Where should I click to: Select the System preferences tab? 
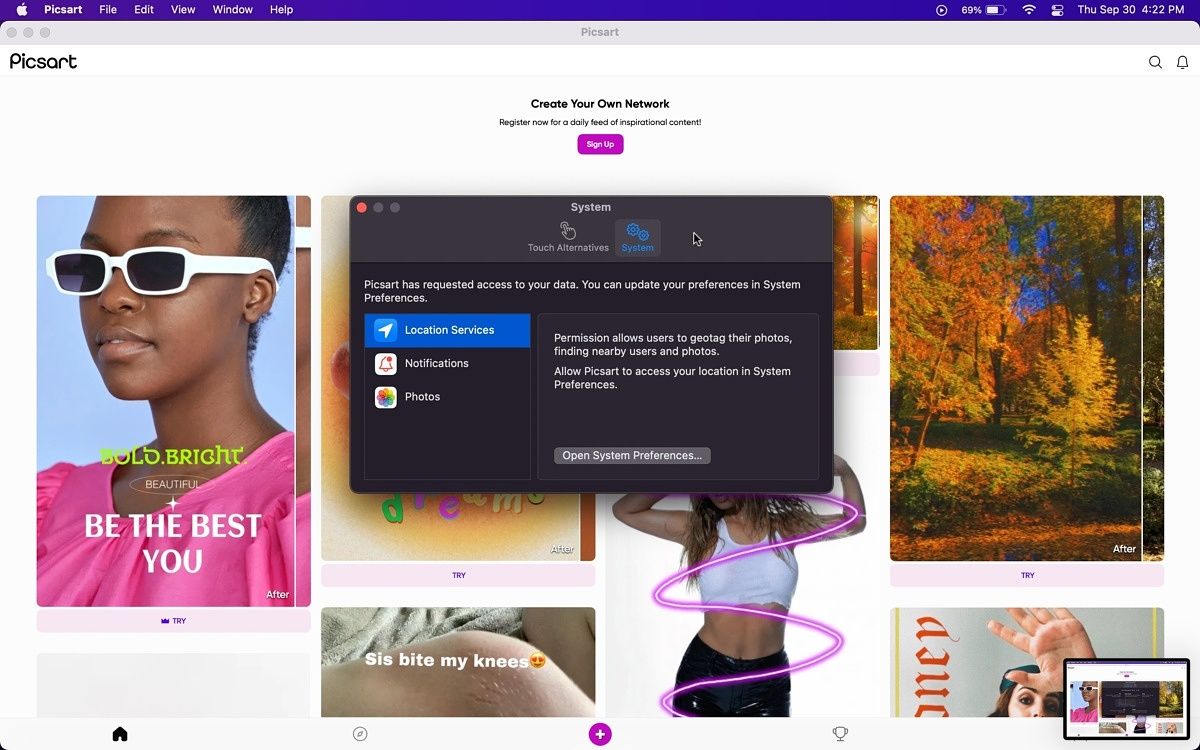(x=637, y=238)
